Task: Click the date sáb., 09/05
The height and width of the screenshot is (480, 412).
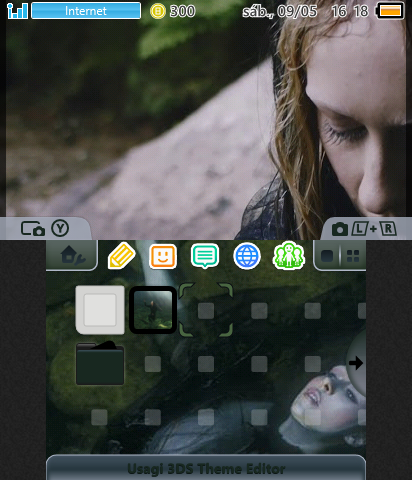Action: click(x=280, y=12)
